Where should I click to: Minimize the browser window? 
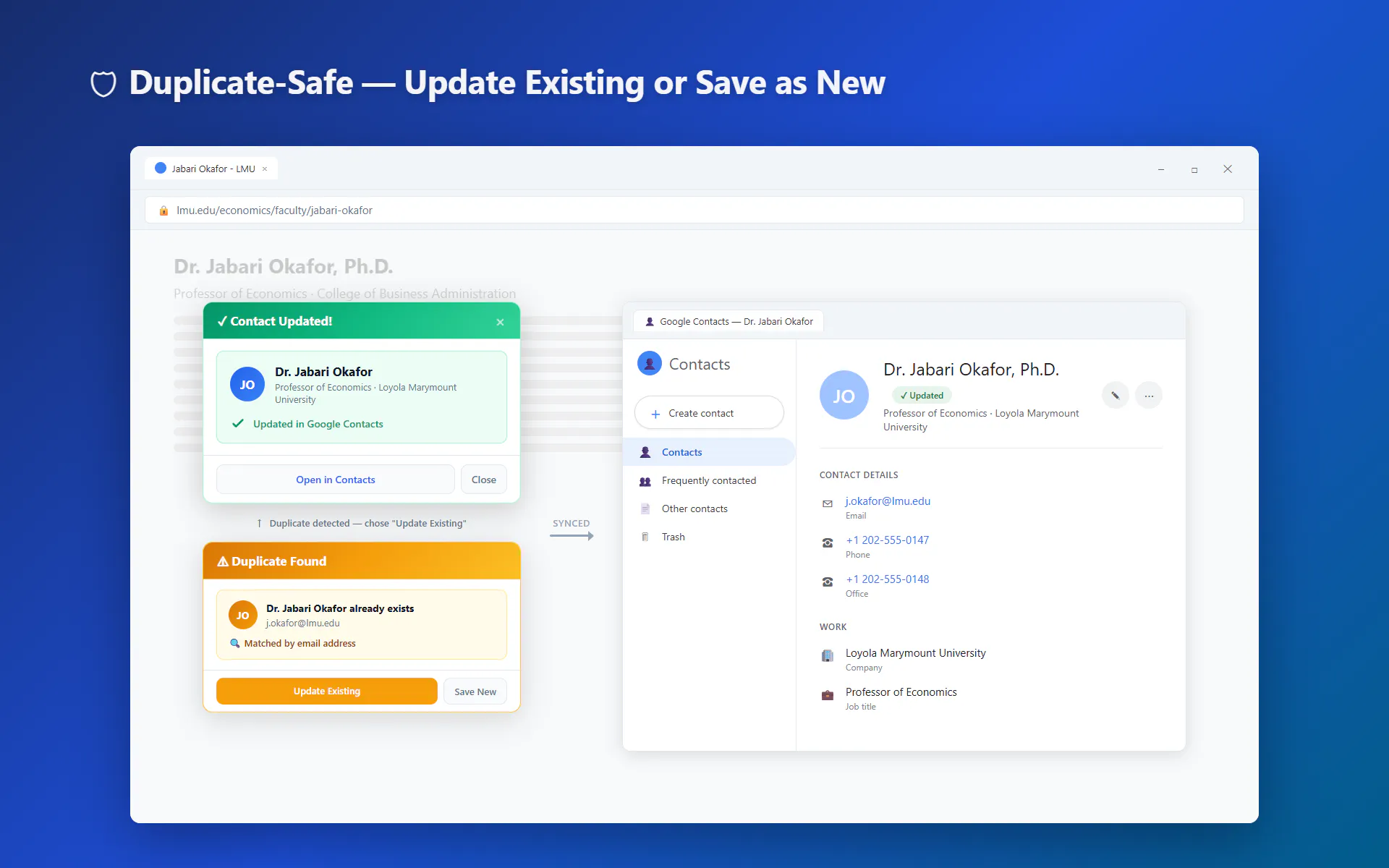pyautogui.click(x=1161, y=169)
